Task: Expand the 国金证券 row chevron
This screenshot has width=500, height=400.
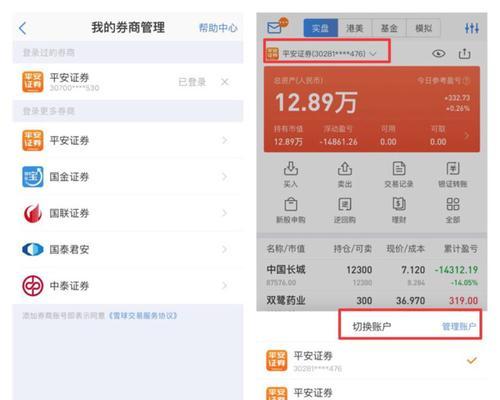Action: coord(225,177)
